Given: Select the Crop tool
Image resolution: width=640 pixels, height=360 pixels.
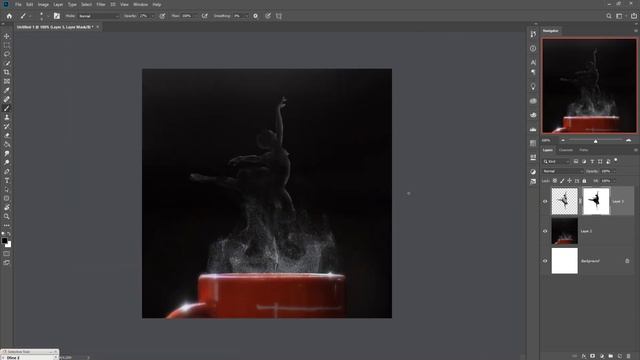Looking at the screenshot, I should coord(7,72).
